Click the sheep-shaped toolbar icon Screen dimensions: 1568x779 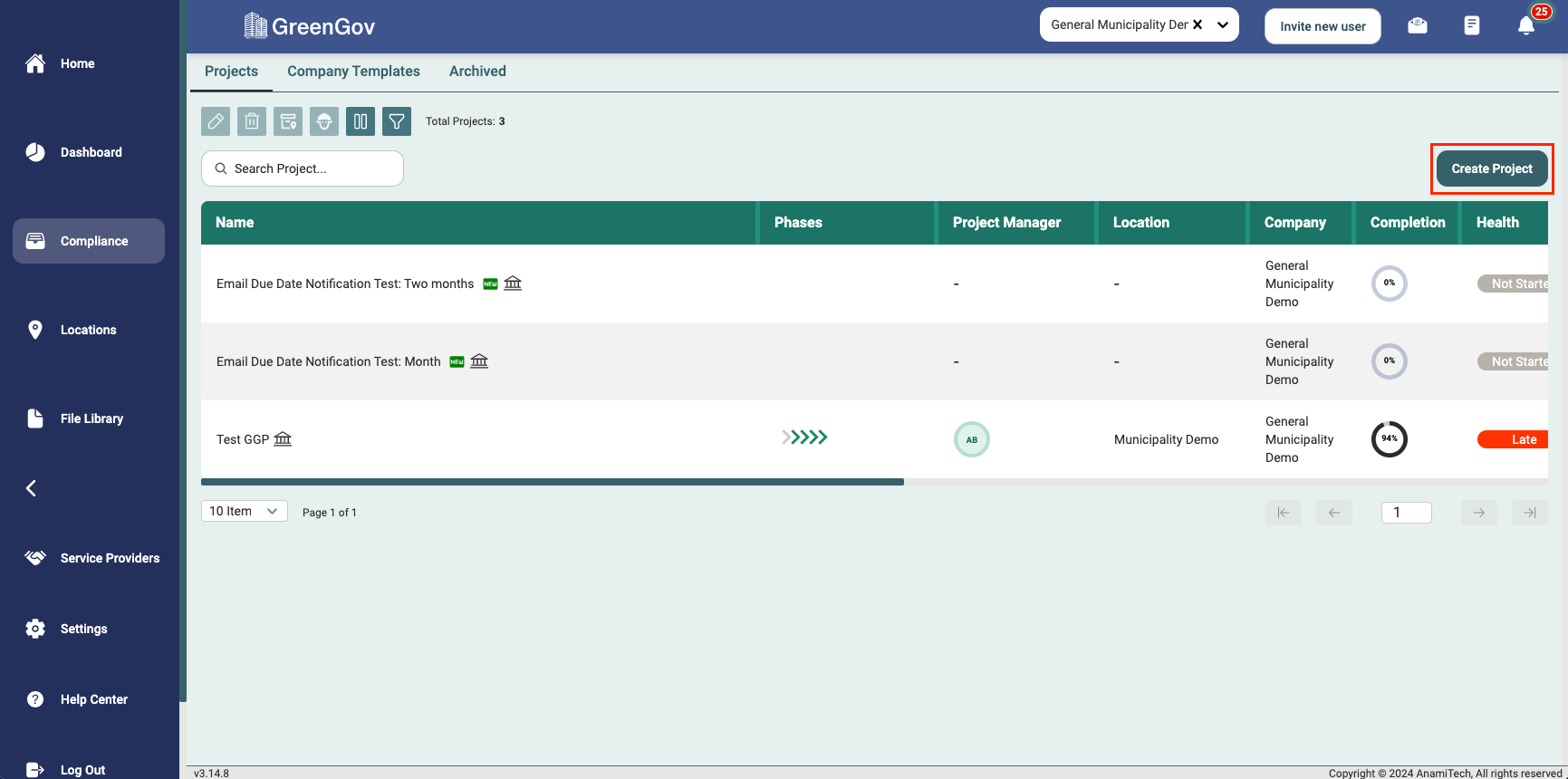pos(324,121)
